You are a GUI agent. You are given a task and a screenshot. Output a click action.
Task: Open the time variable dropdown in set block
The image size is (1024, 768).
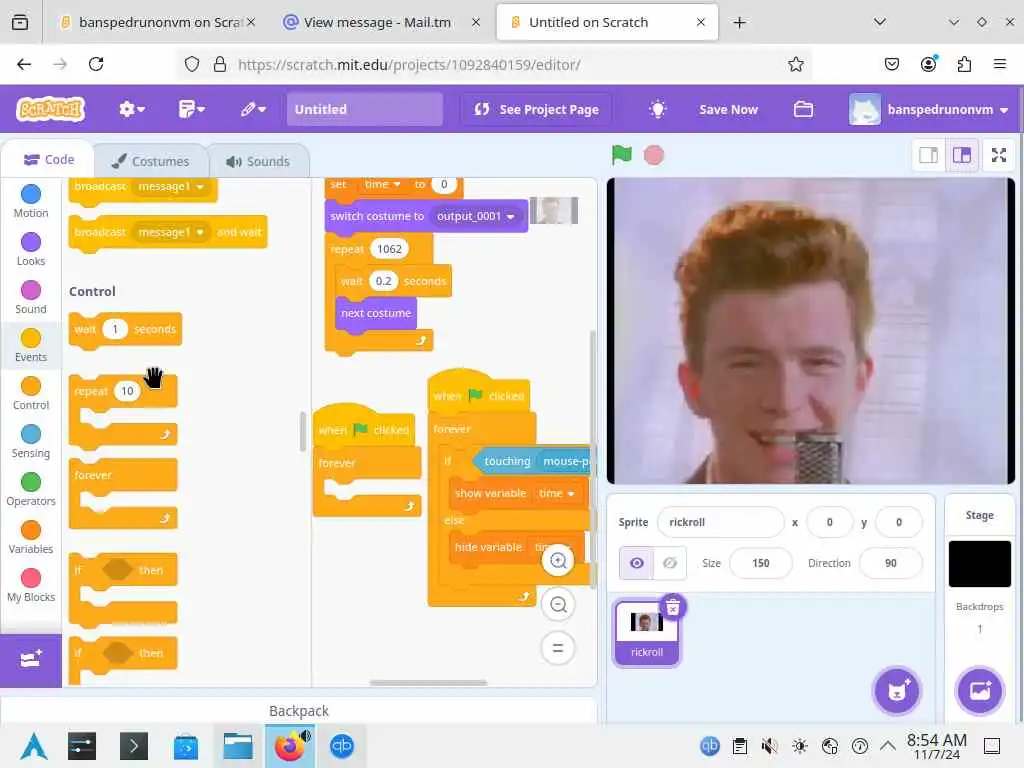pyautogui.click(x=382, y=184)
